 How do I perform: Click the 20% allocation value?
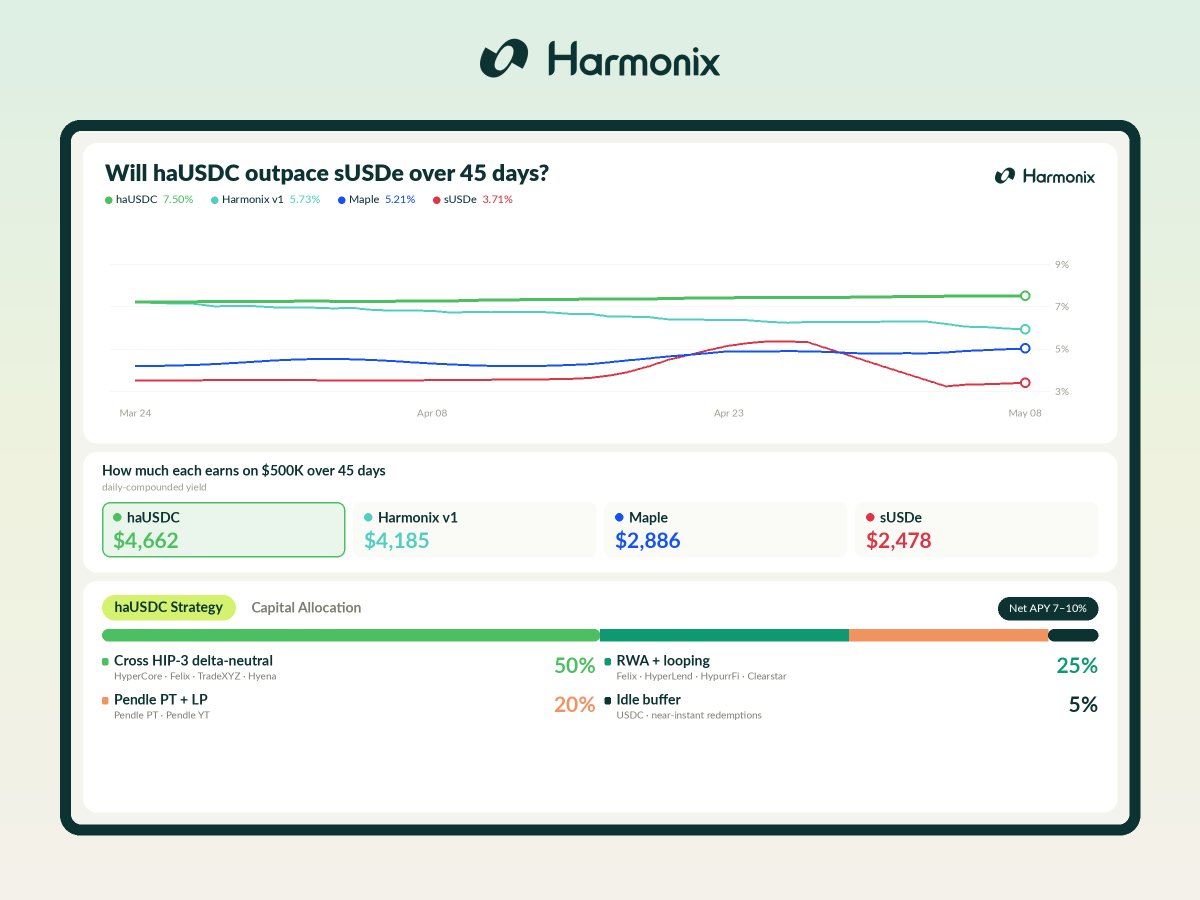click(x=575, y=705)
